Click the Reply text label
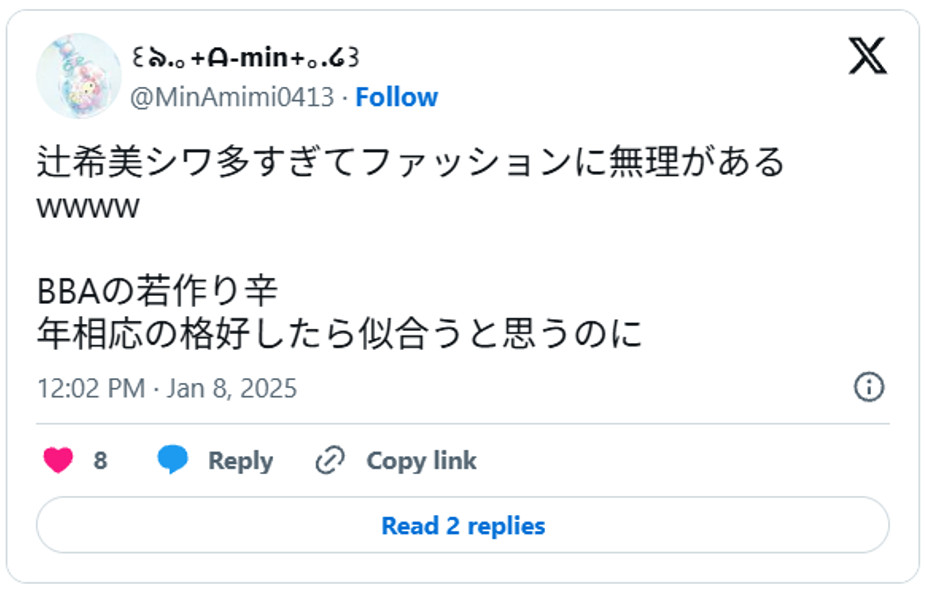Viewport: 926px width, 589px height. (x=238, y=460)
